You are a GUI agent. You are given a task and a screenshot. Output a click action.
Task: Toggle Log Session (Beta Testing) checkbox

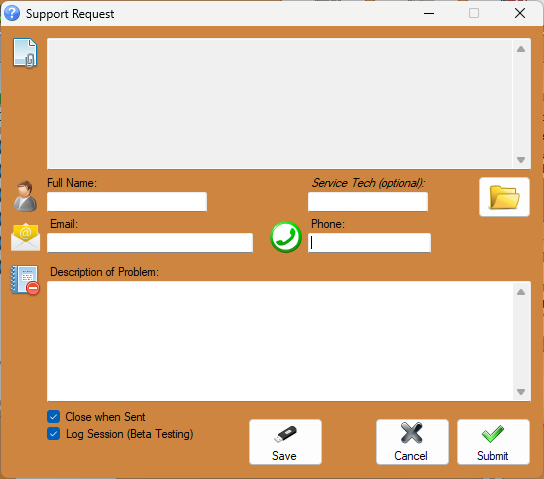tap(53, 434)
